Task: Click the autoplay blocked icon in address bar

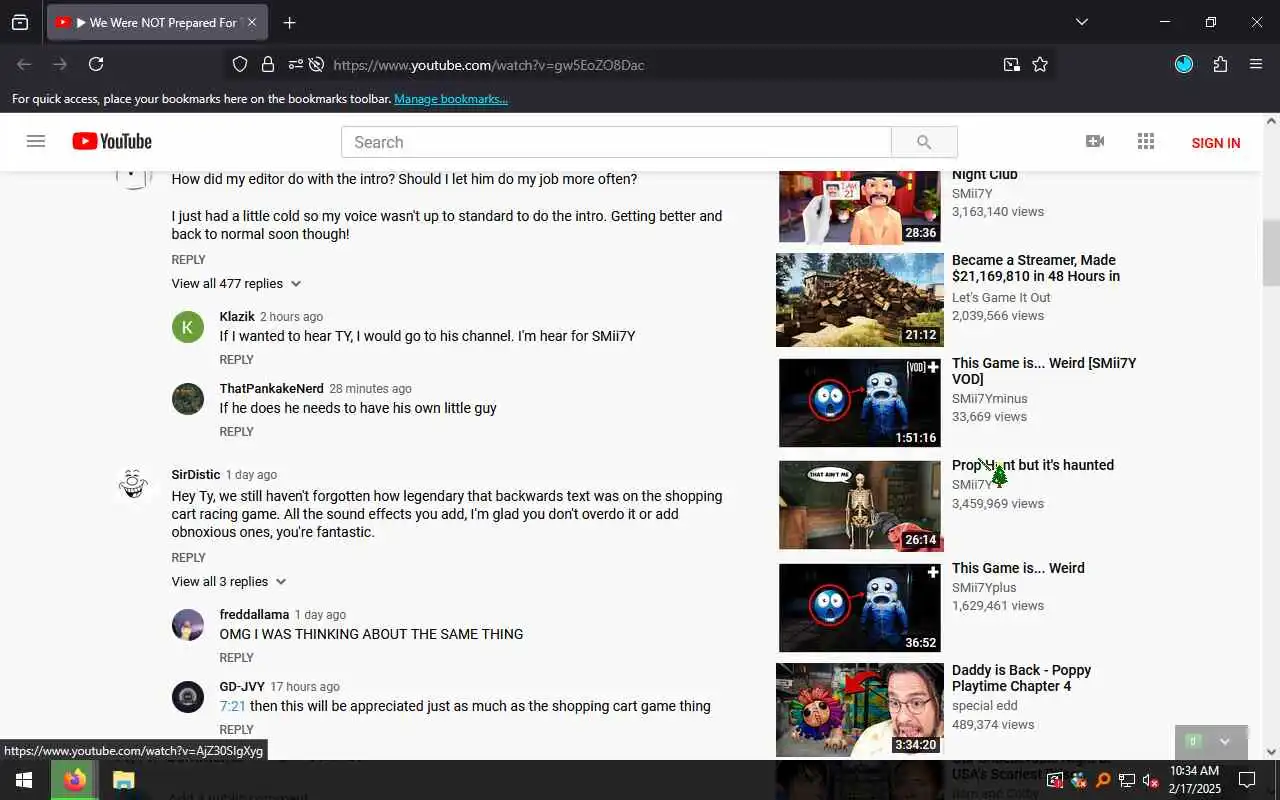Action: click(x=316, y=64)
